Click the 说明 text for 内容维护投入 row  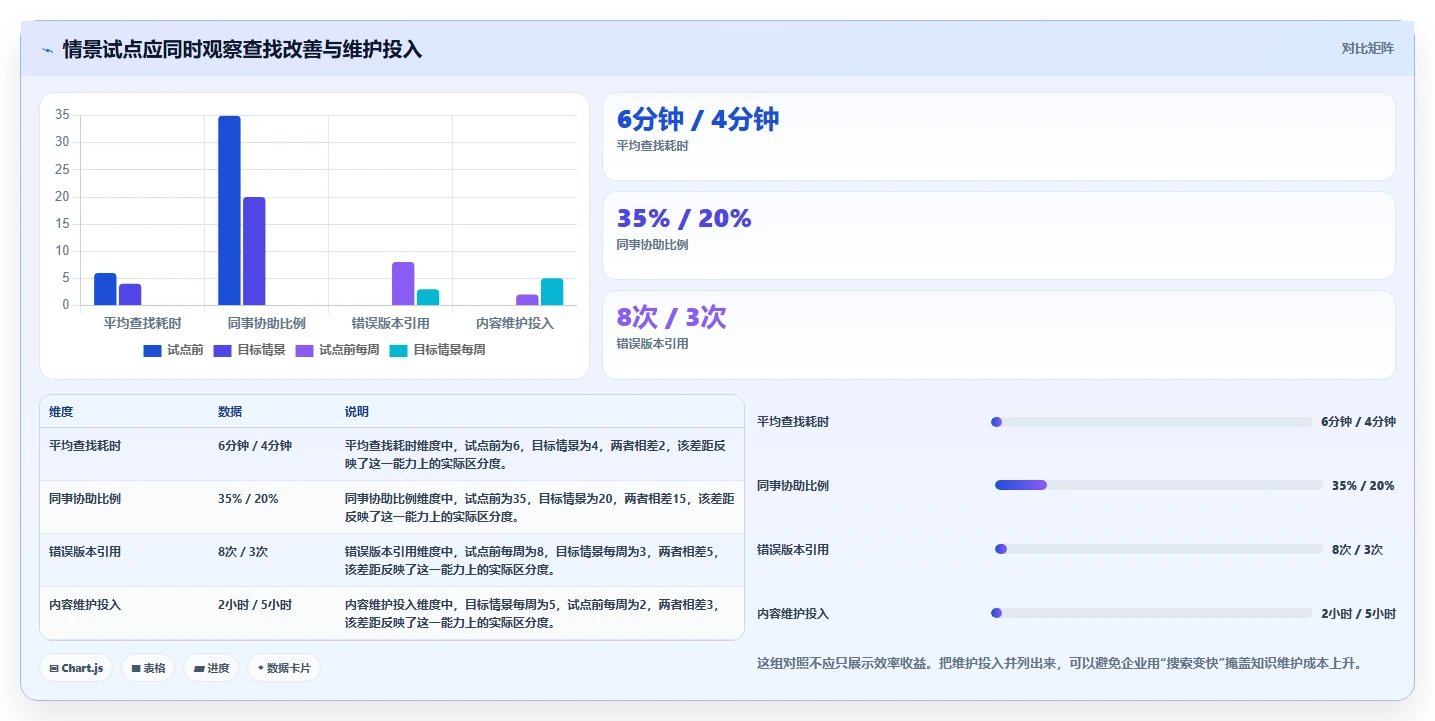click(x=532, y=614)
